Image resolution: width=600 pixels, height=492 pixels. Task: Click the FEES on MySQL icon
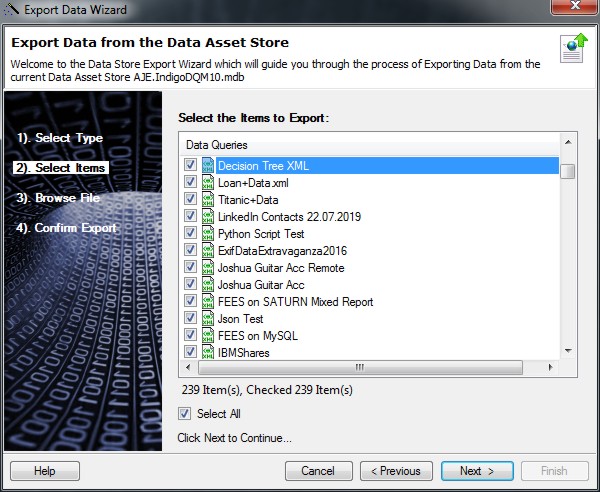[x=208, y=335]
